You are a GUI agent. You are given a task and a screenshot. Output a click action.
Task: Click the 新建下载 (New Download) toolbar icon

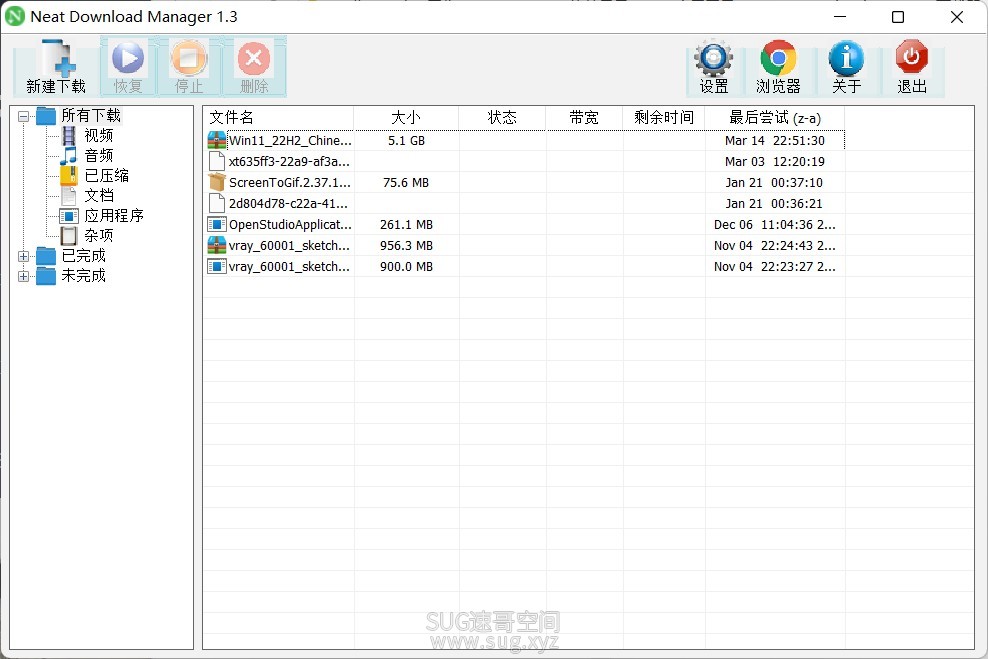tap(58, 59)
